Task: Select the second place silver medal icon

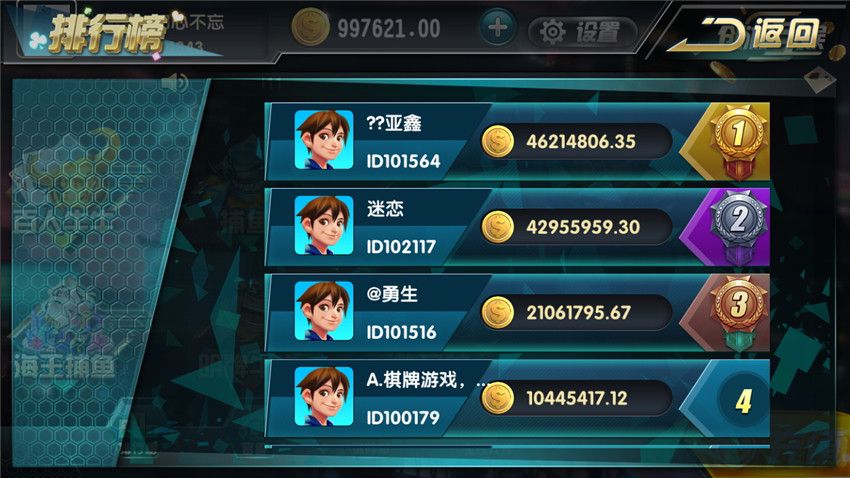Action: pos(739,227)
